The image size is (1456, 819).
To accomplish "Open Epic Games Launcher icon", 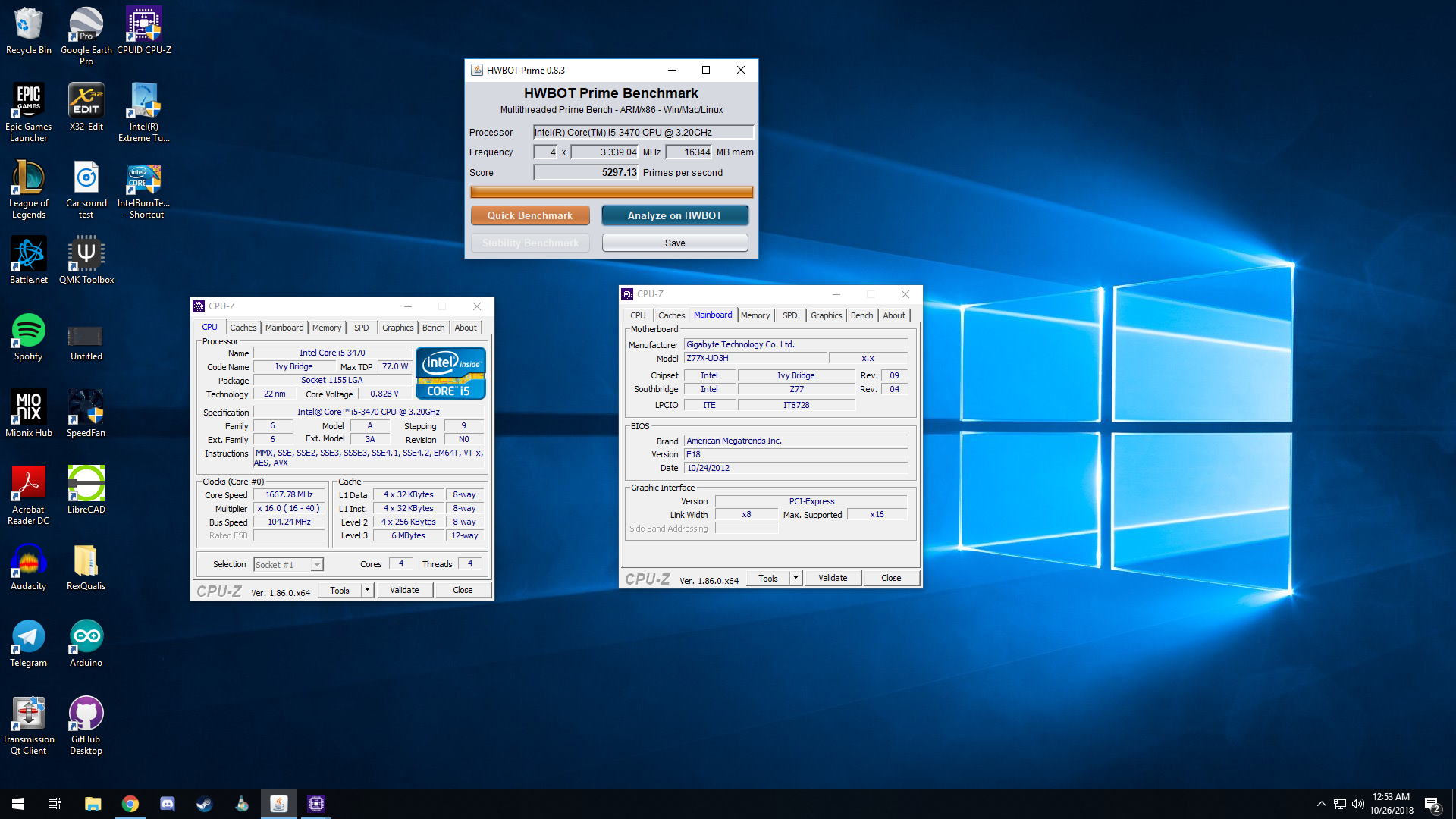I will click(28, 112).
